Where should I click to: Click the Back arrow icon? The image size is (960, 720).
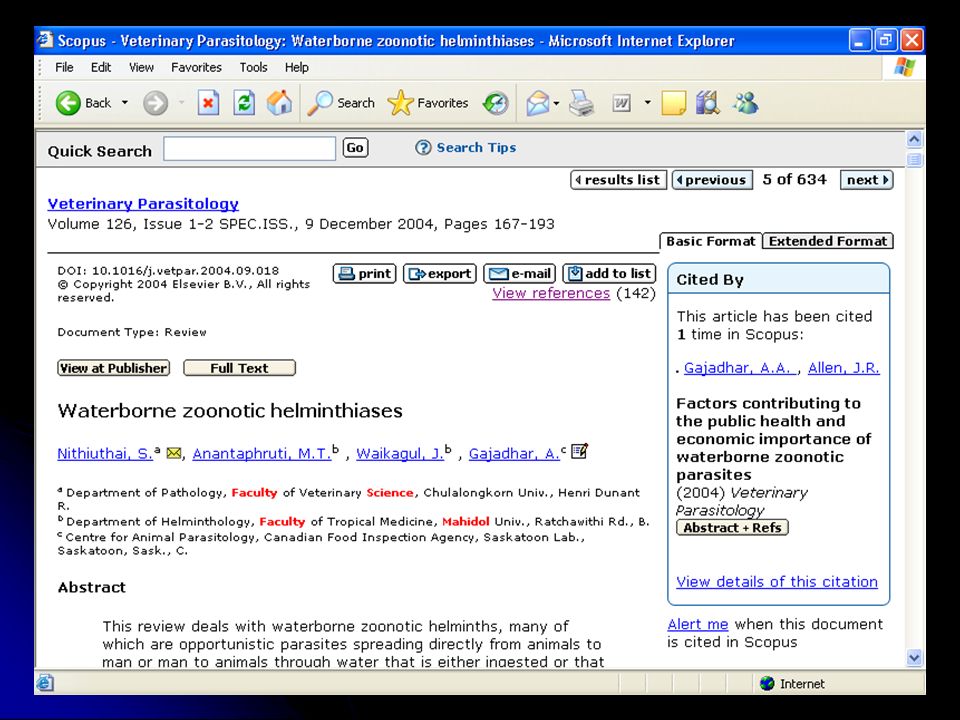pyautogui.click(x=69, y=103)
